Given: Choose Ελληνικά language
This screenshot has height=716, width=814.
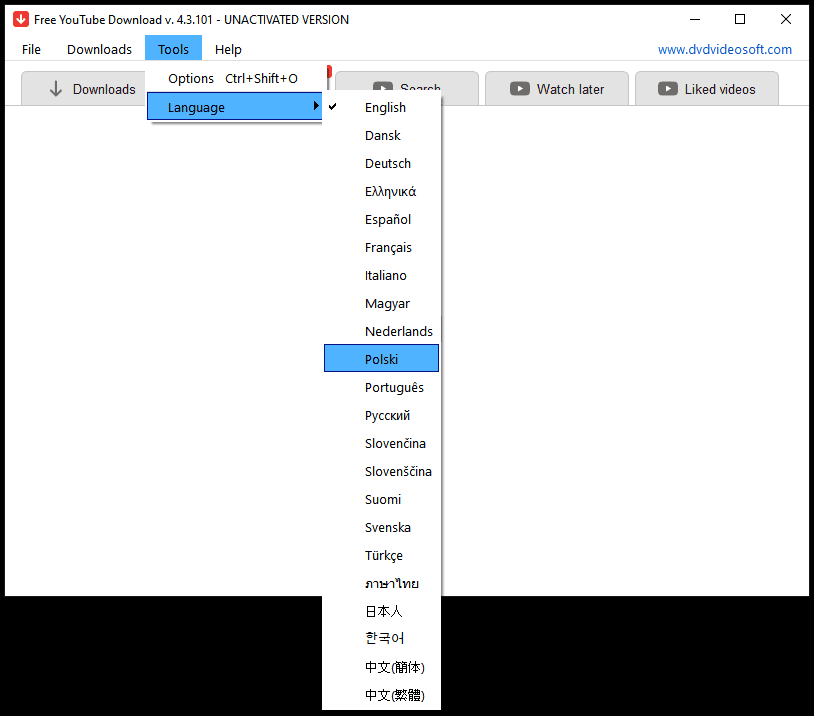Looking at the screenshot, I should (382, 192).
